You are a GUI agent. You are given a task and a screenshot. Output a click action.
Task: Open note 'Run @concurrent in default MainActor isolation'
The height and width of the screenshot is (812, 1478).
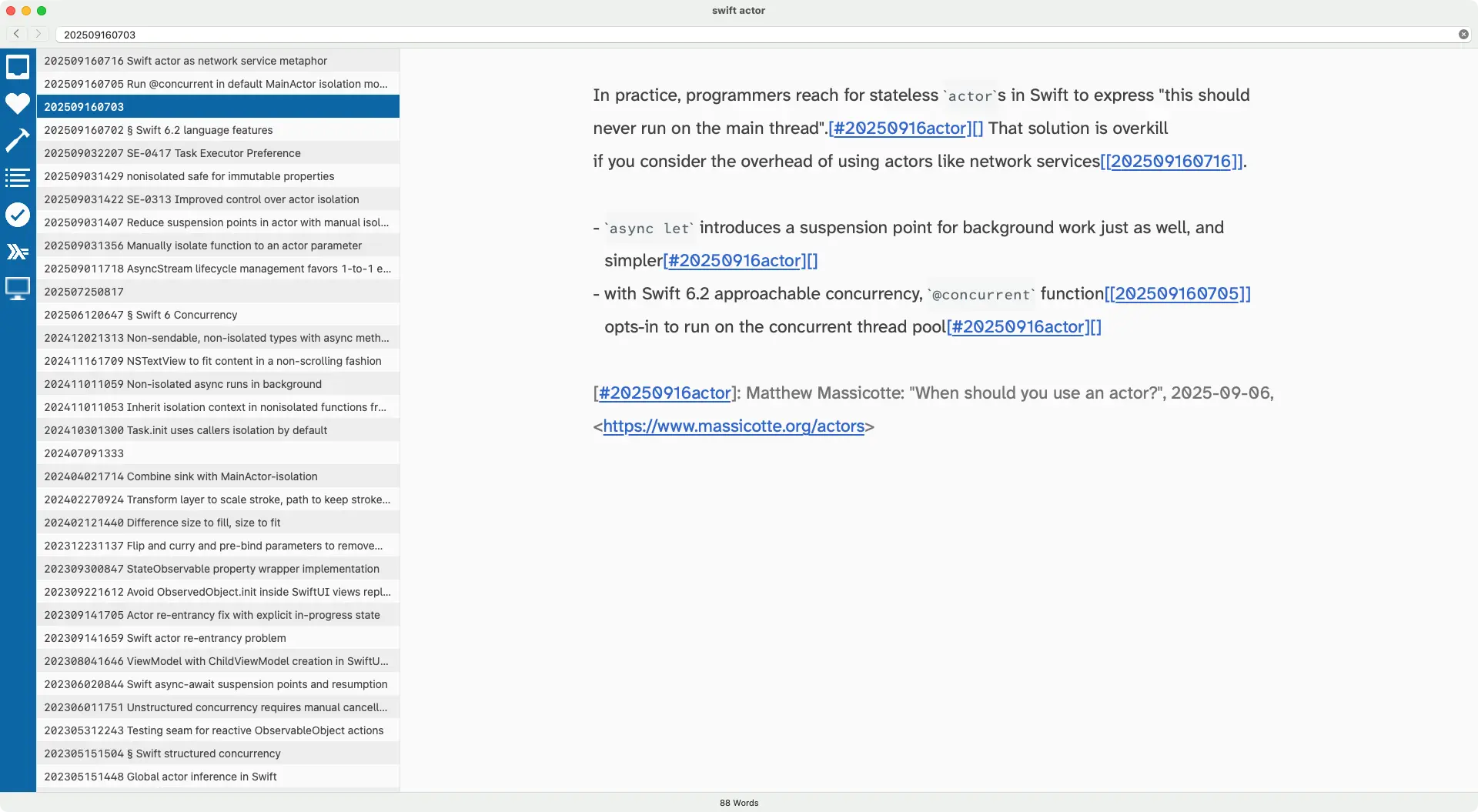click(218, 83)
